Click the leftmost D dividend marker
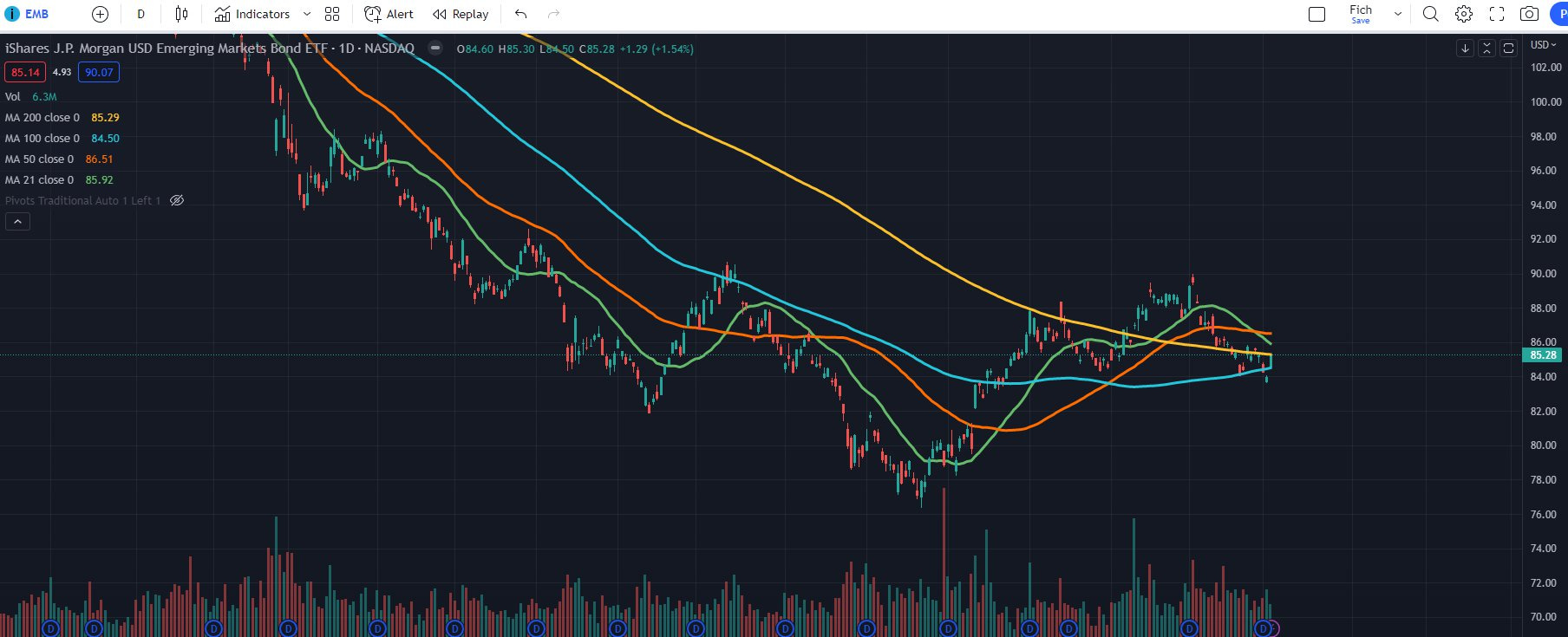Image resolution: width=1568 pixels, height=637 pixels. coord(50,628)
